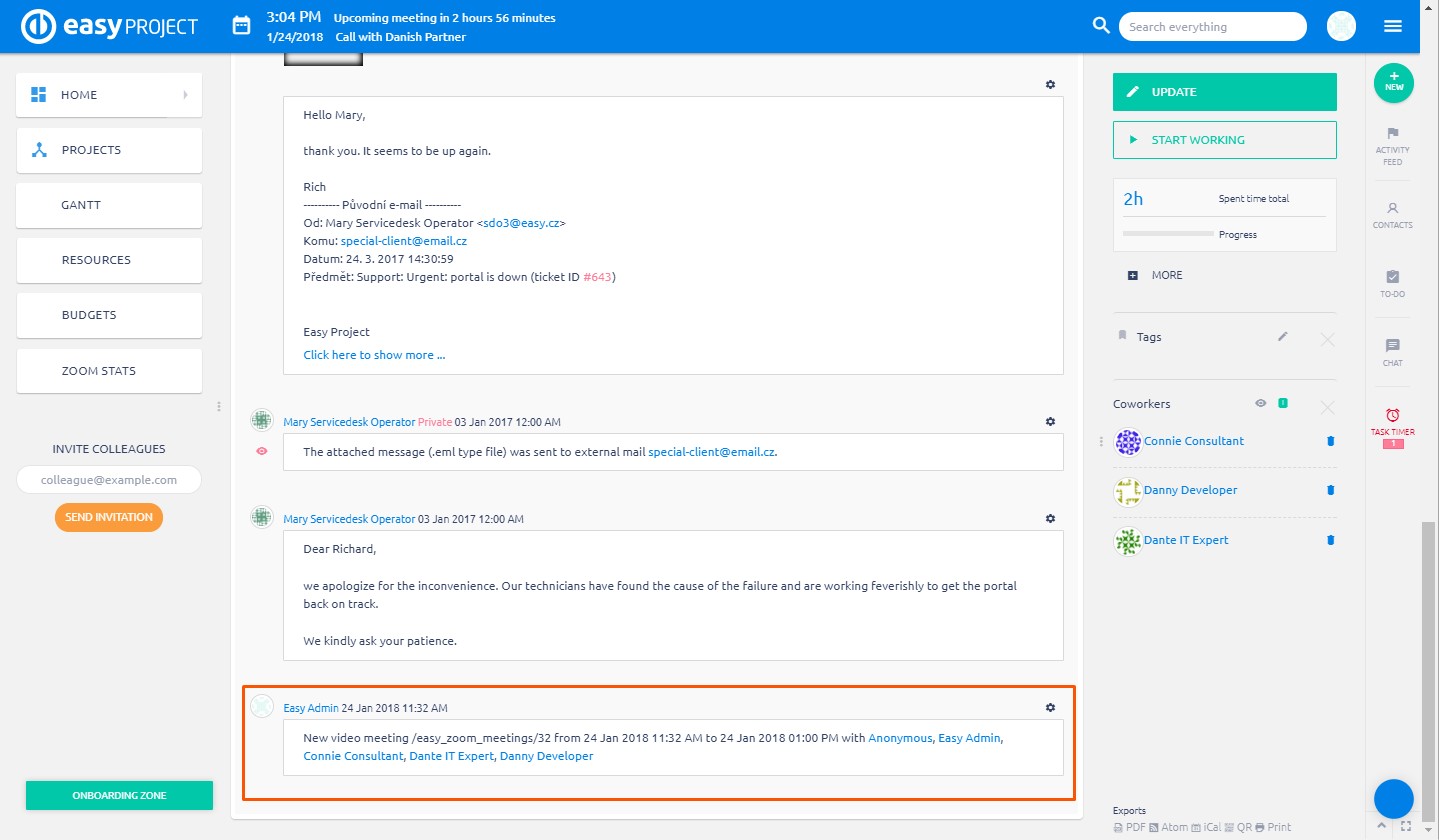1439x840 pixels.
Task: Click the calendar icon in header
Action: pyautogui.click(x=241, y=26)
